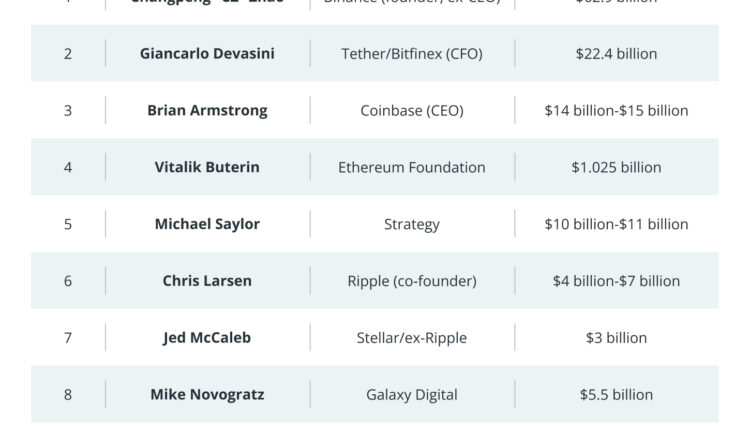Select the Ripple (co-founder) cell

pyautogui.click(x=412, y=281)
